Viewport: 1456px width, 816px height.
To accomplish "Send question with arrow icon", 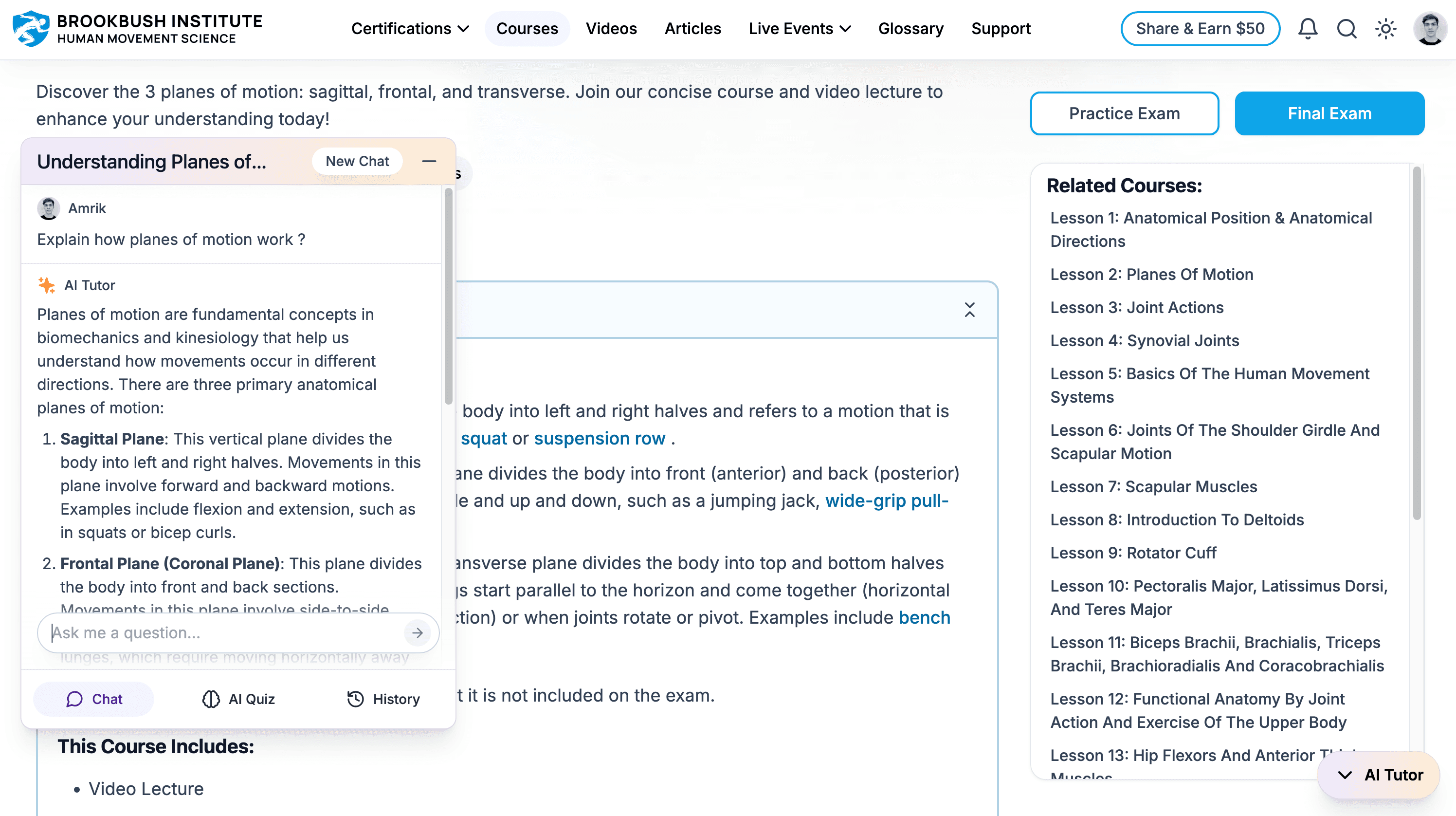I will click(417, 633).
